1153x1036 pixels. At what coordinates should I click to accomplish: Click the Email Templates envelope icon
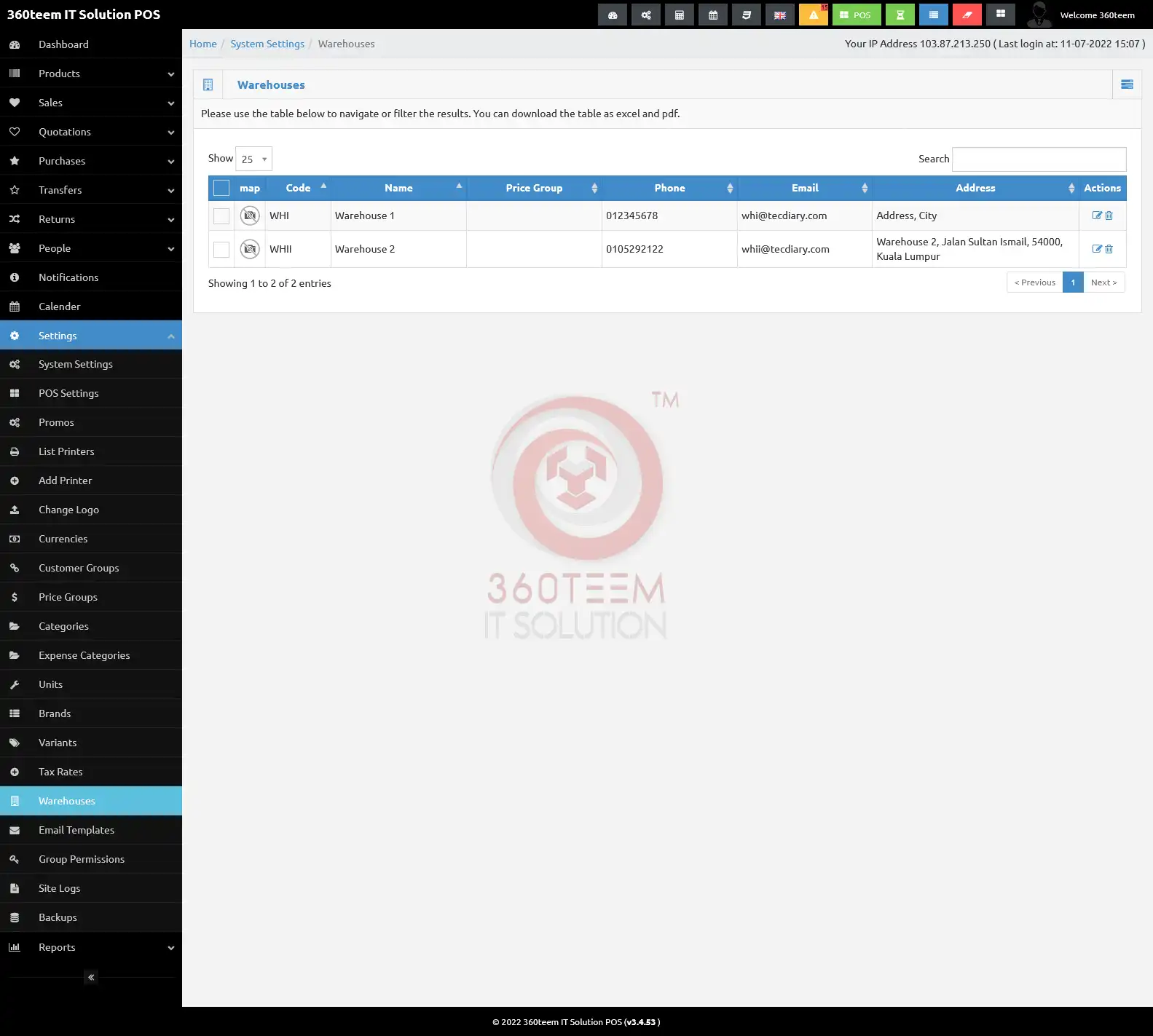coord(15,830)
